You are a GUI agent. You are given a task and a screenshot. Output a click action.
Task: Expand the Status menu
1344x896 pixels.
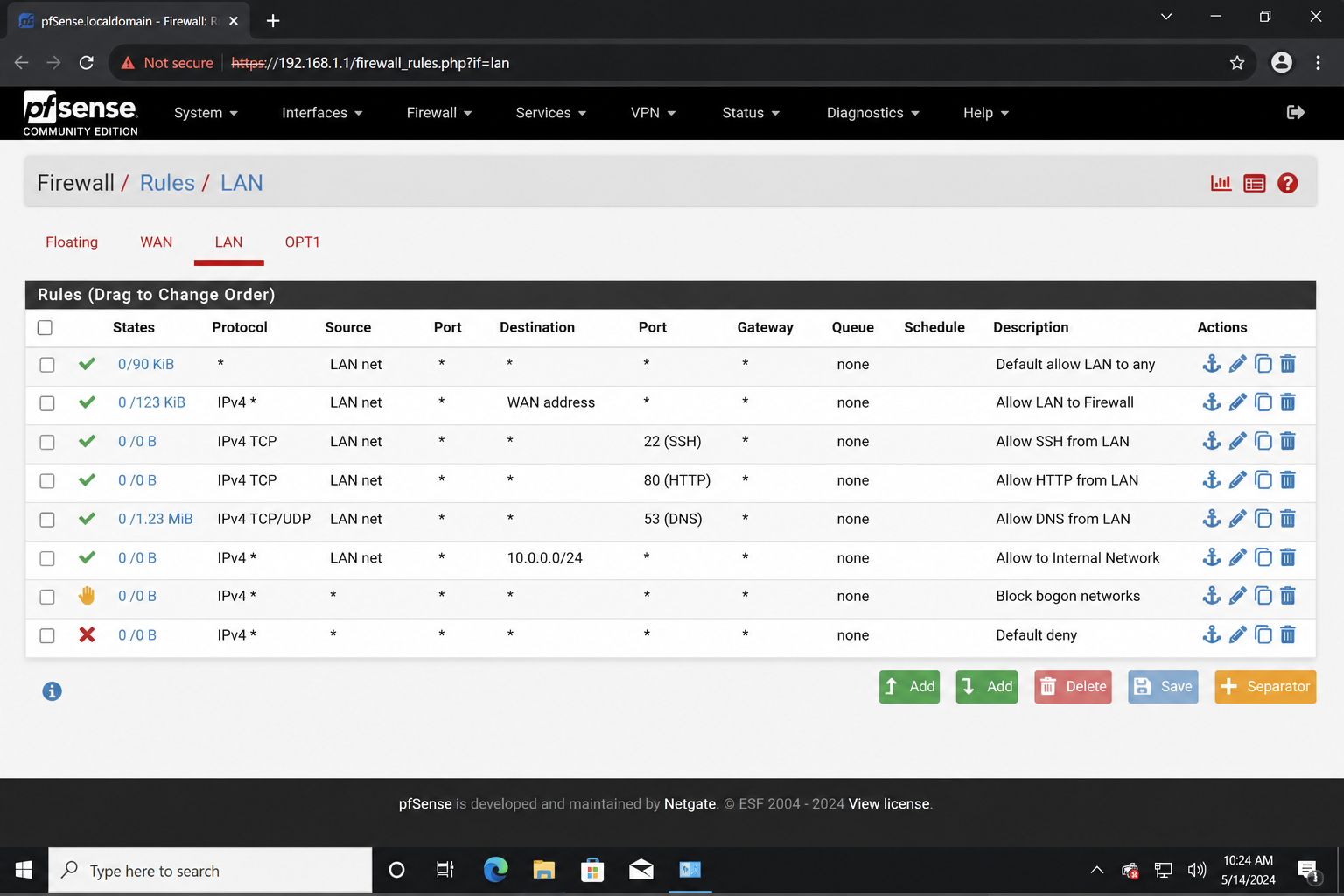point(751,113)
